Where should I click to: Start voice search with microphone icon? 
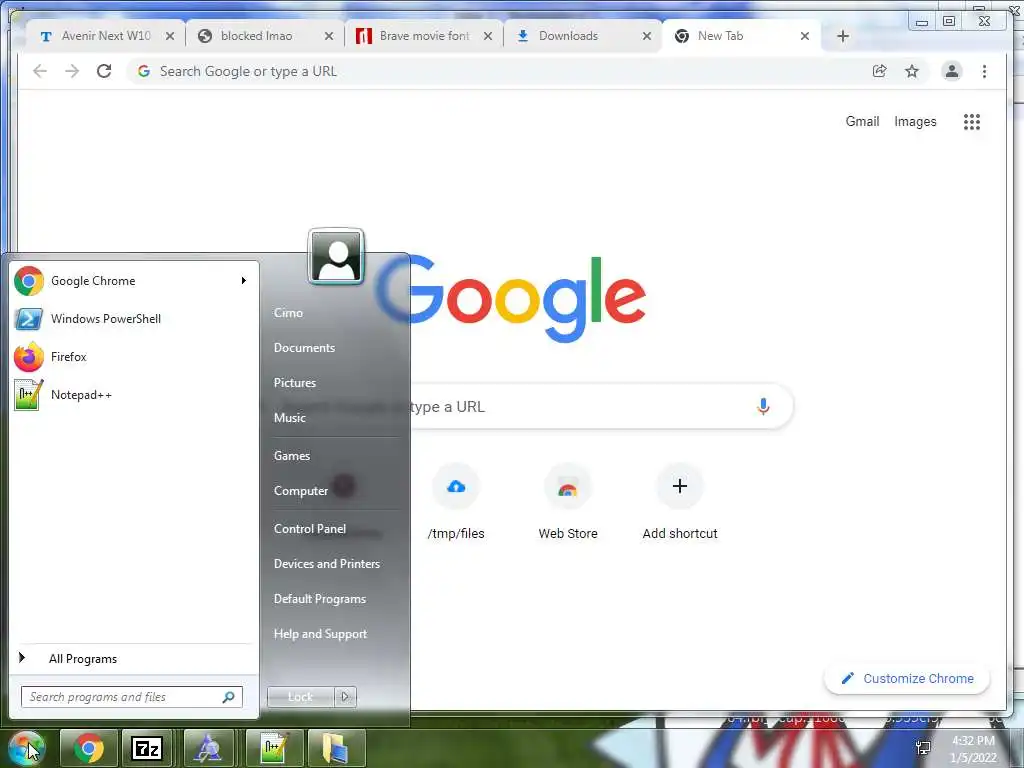763,406
